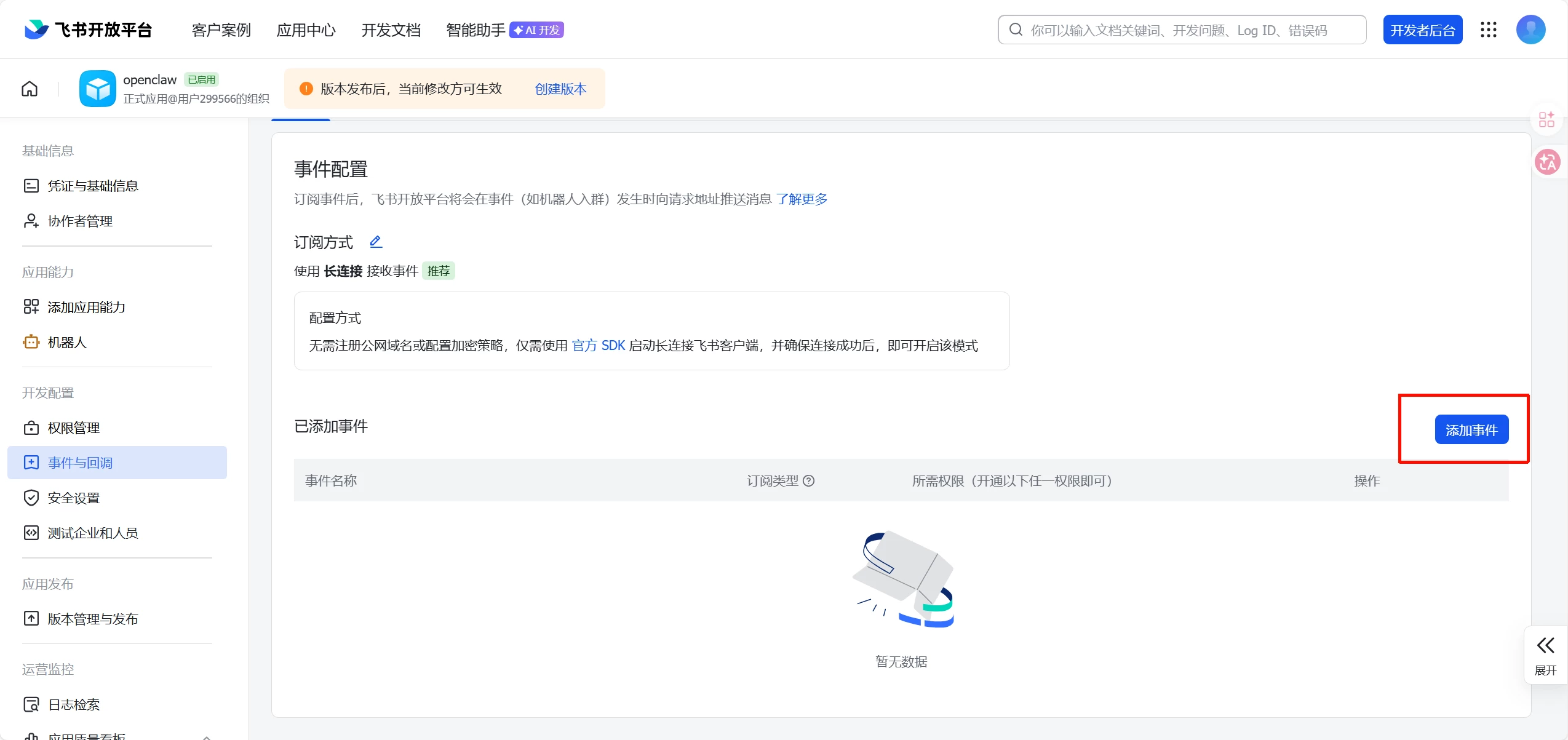Screen dimensions: 1568x740
Task: Click the openclaw app cube icon
Action: click(x=97, y=89)
